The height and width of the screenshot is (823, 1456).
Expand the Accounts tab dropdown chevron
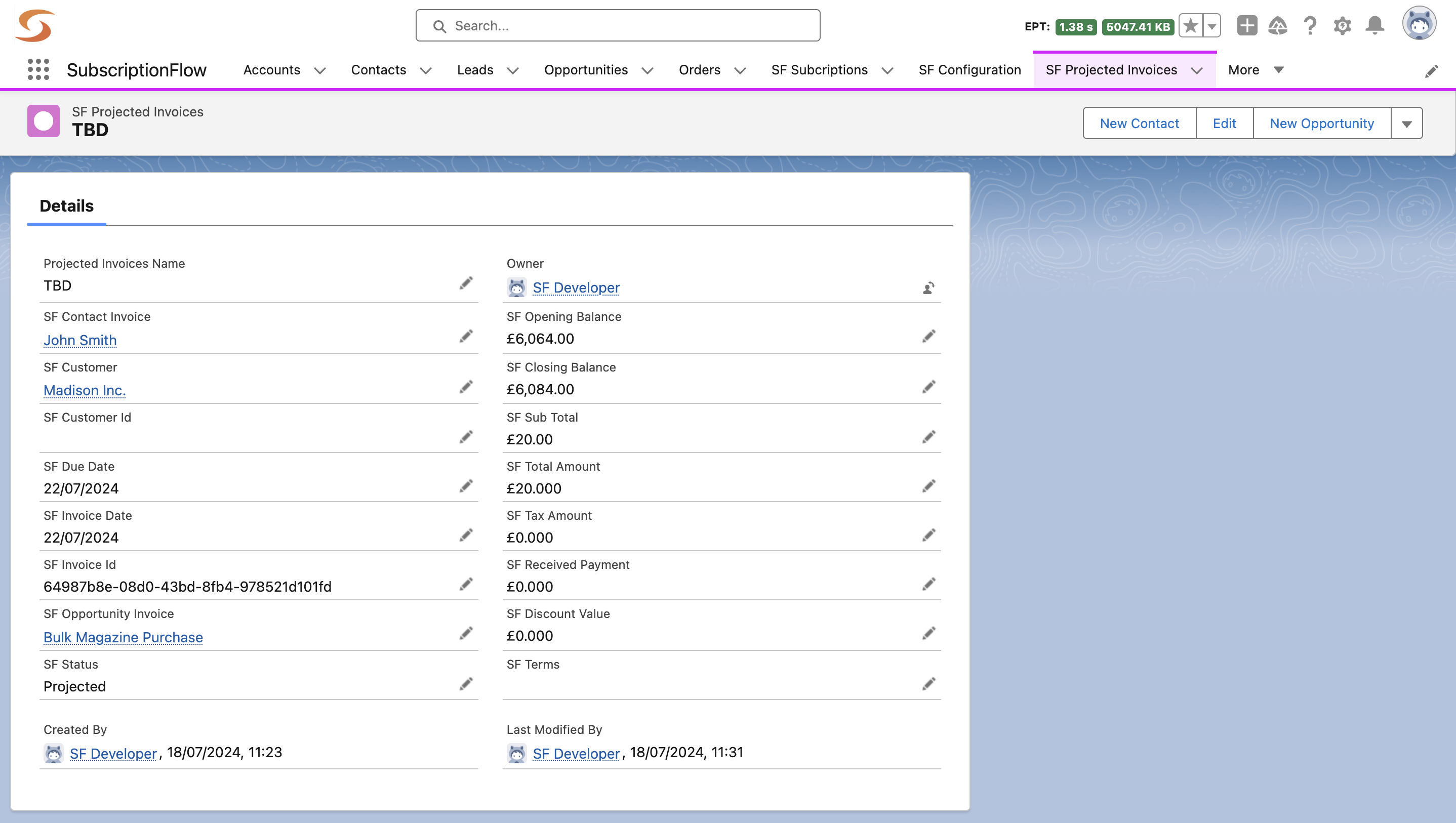tap(320, 71)
